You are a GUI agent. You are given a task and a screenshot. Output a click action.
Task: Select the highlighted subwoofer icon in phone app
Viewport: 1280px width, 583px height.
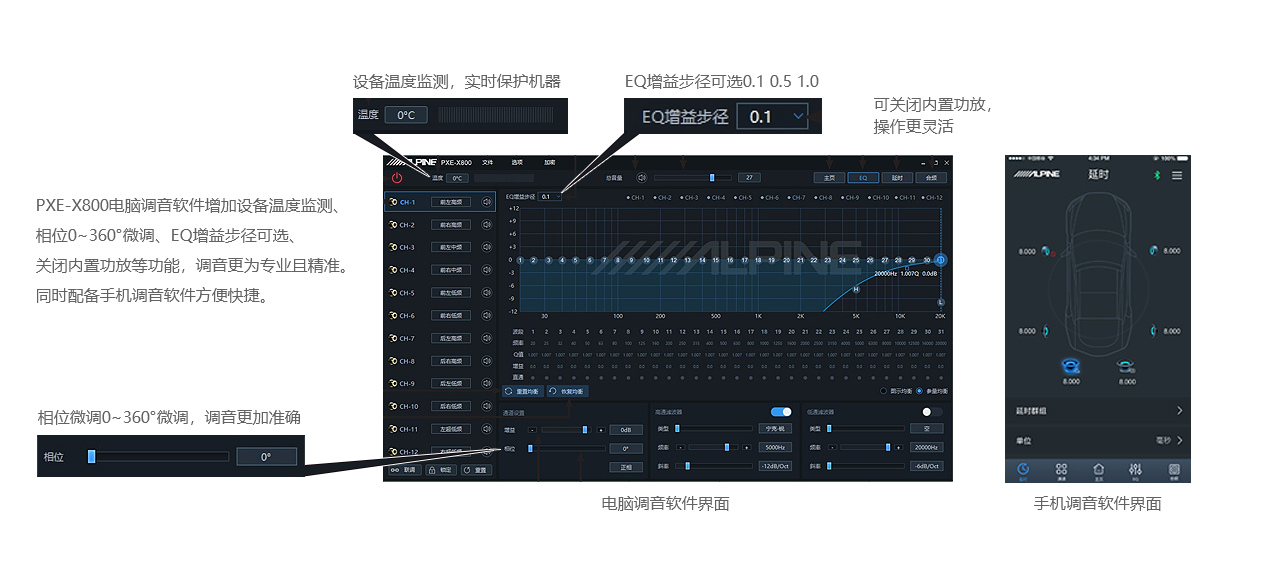pyautogui.click(x=1070, y=366)
